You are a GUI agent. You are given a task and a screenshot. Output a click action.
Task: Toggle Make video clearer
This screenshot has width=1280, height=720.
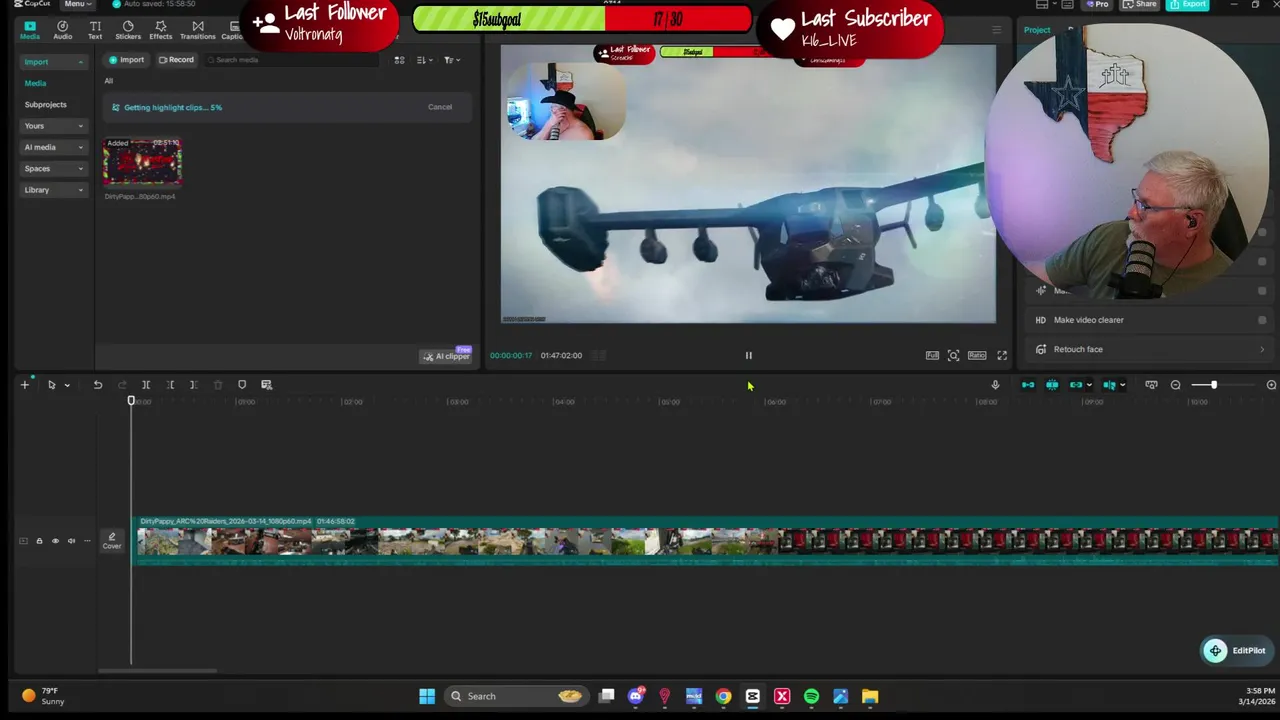(1262, 320)
